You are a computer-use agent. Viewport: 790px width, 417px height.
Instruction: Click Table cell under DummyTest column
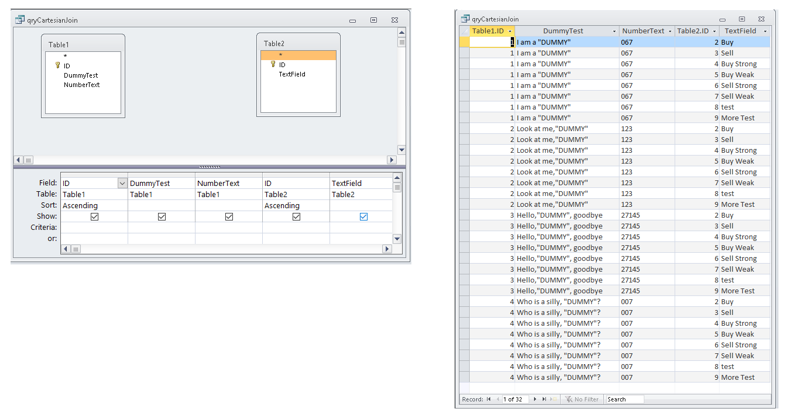[162, 194]
